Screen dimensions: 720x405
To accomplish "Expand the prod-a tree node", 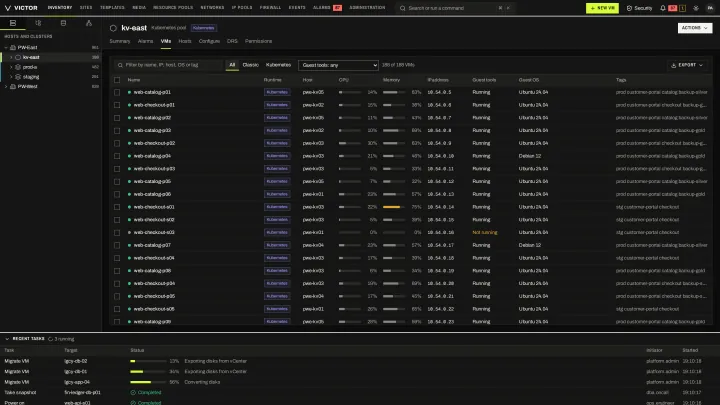I will point(11,67).
